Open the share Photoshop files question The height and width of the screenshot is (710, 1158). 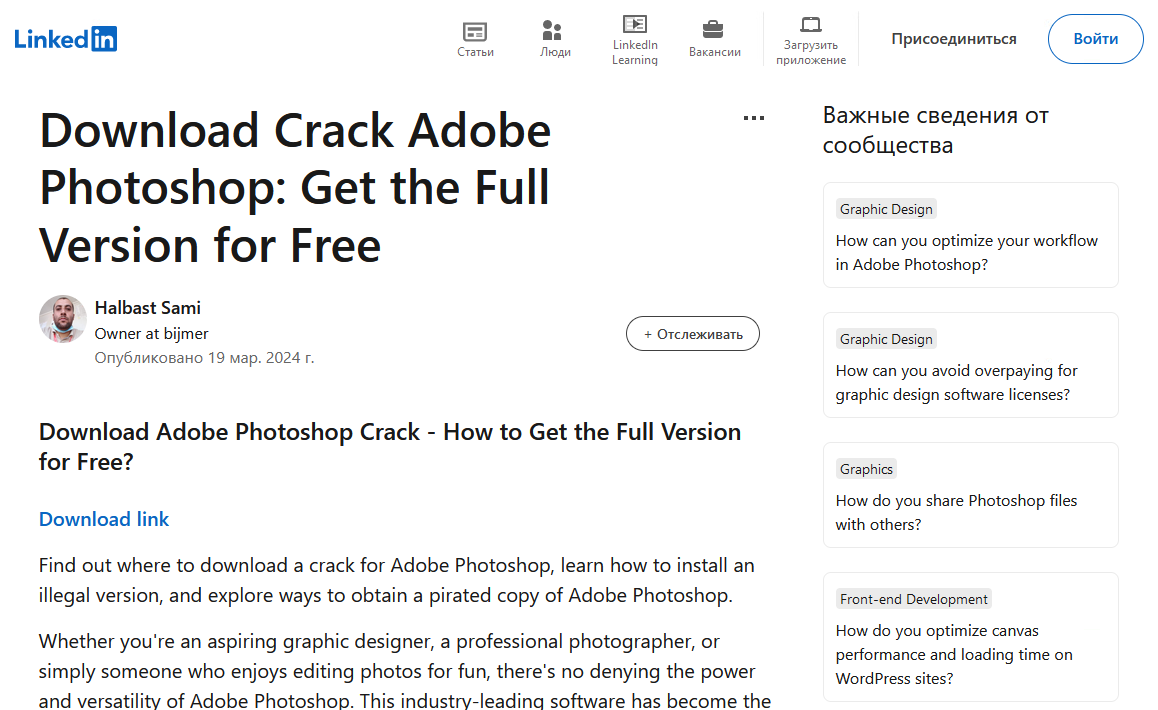pyautogui.click(x=956, y=512)
